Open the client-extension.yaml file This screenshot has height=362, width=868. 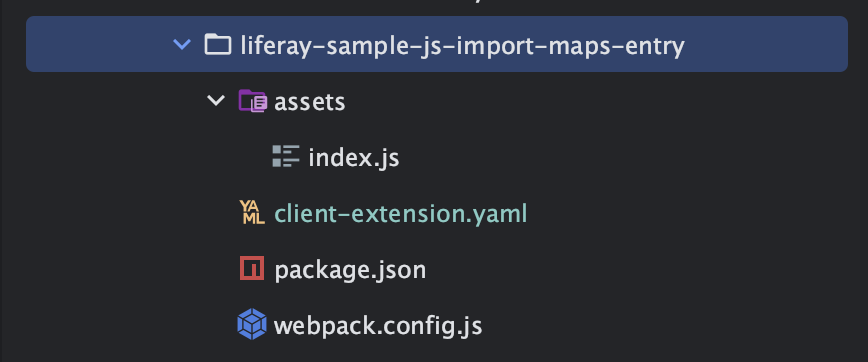tap(401, 214)
